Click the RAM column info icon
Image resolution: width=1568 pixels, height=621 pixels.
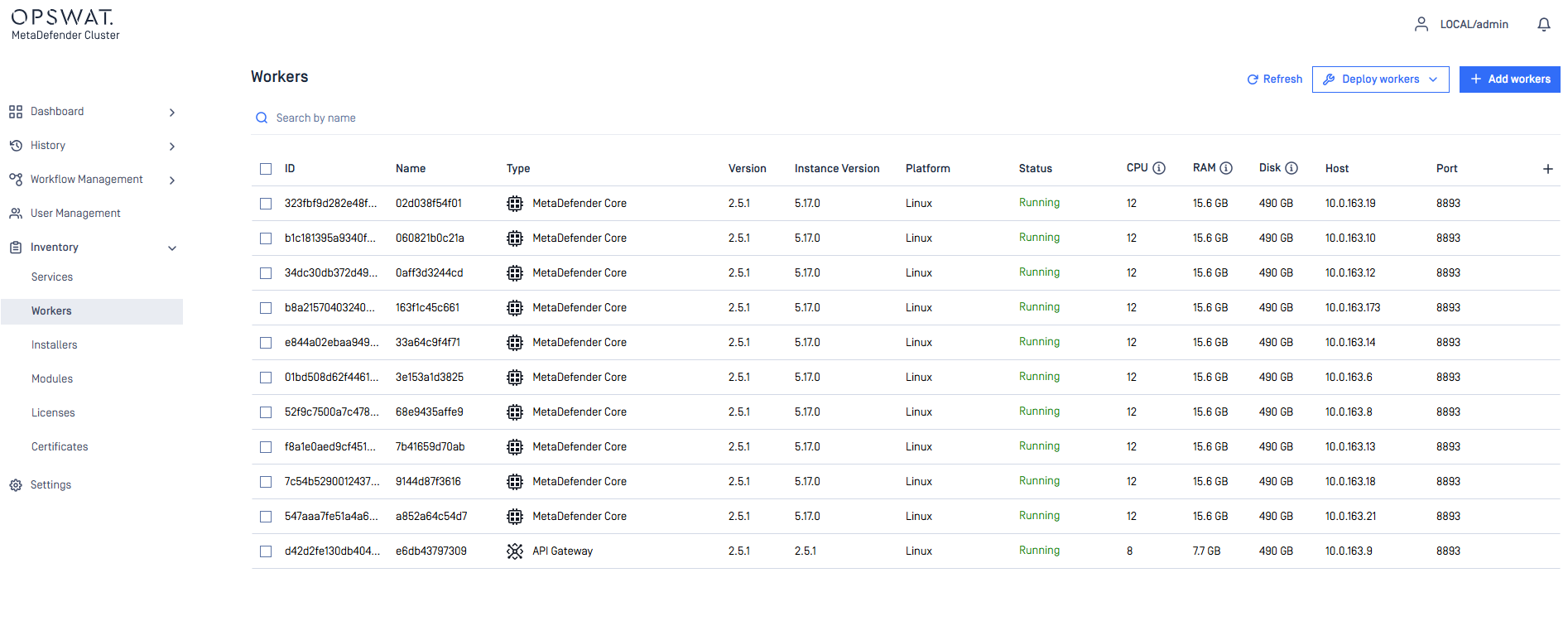click(1226, 168)
